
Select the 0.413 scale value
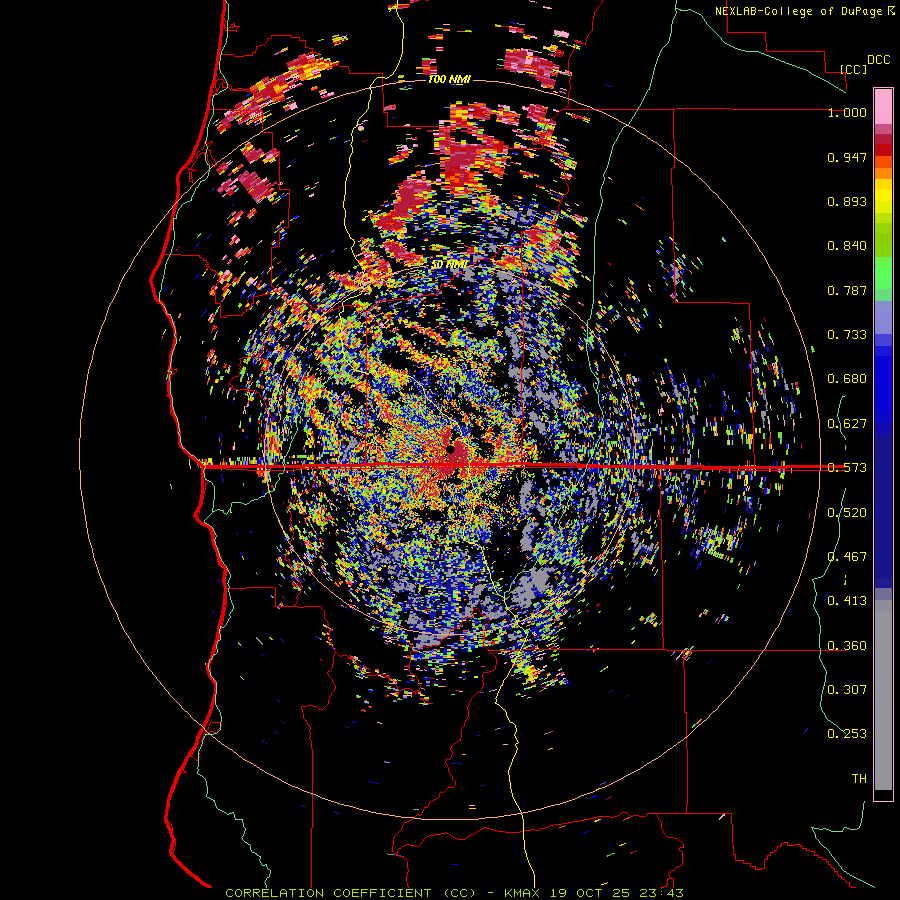click(x=847, y=601)
